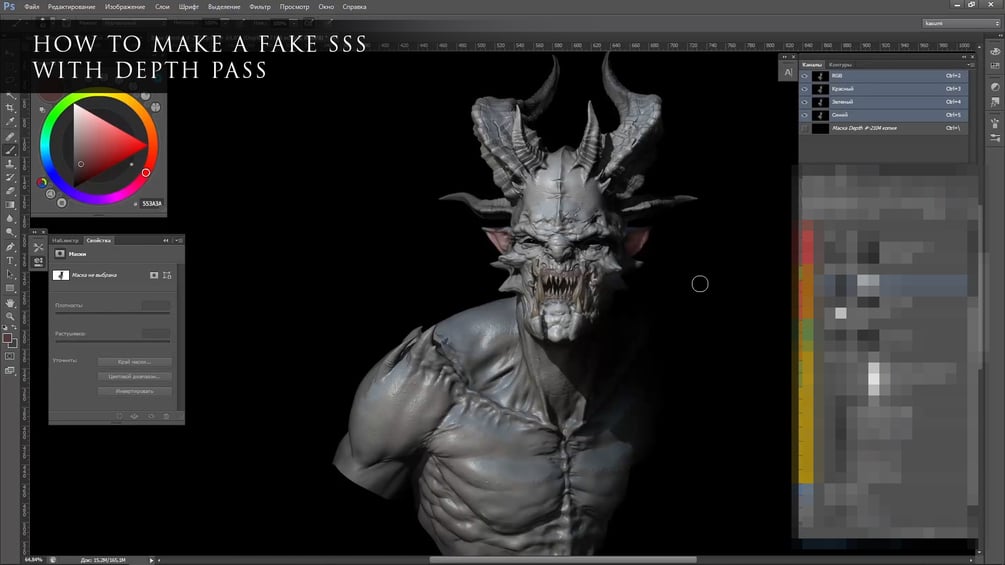1005x565 pixels.
Task: Open the Файл menu
Action: click(x=31, y=6)
